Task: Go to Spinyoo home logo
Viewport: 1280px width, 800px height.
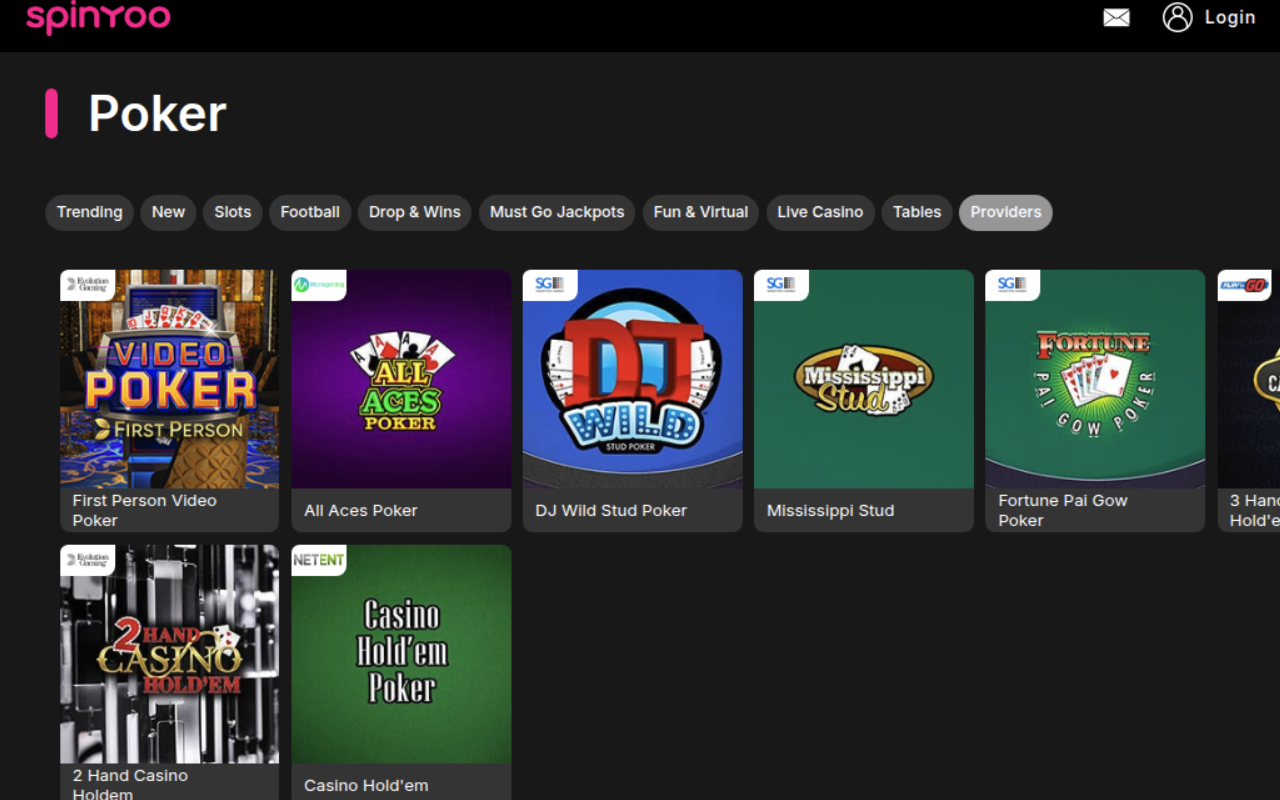Action: 98,18
